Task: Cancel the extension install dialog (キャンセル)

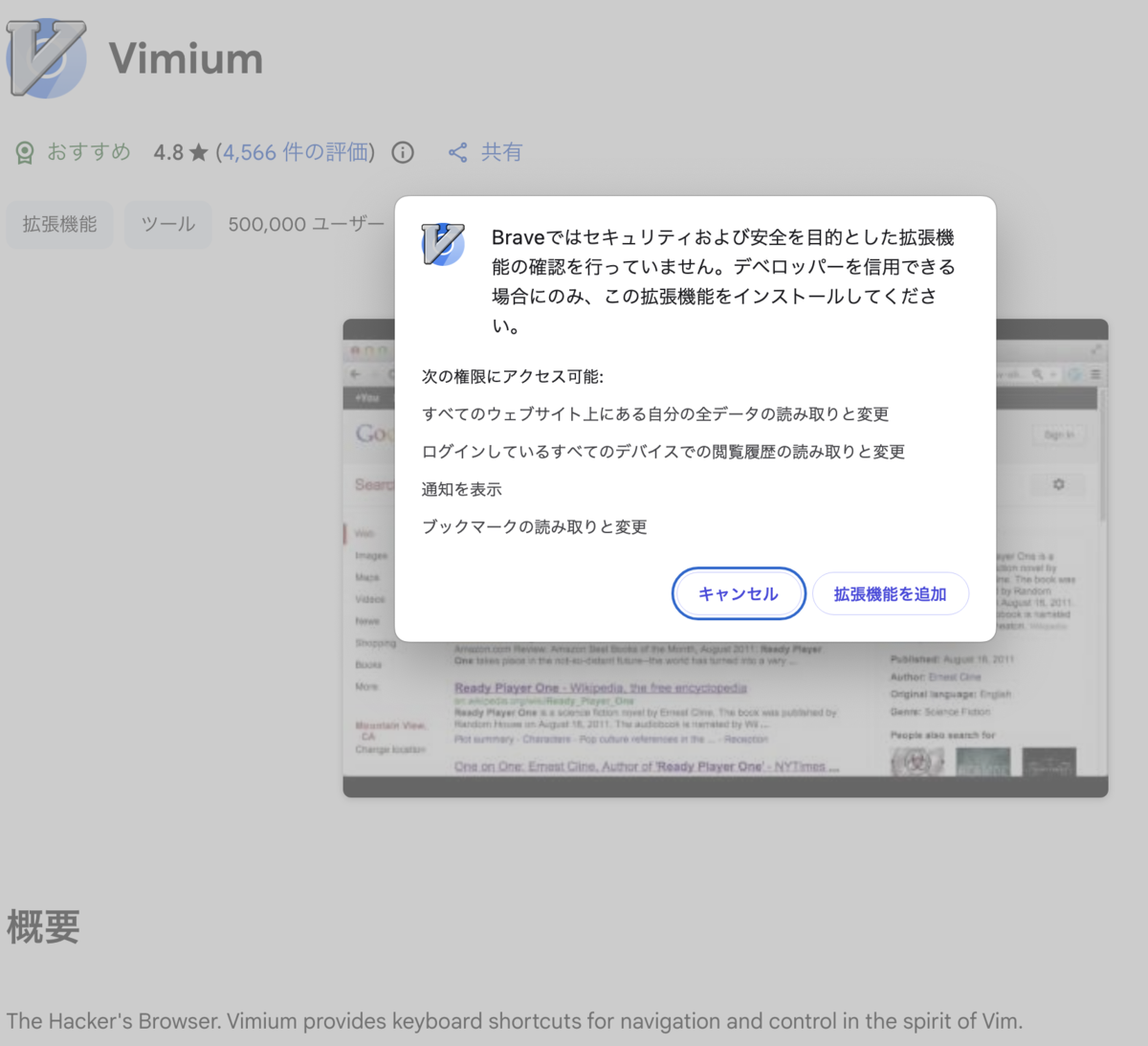Action: (738, 593)
